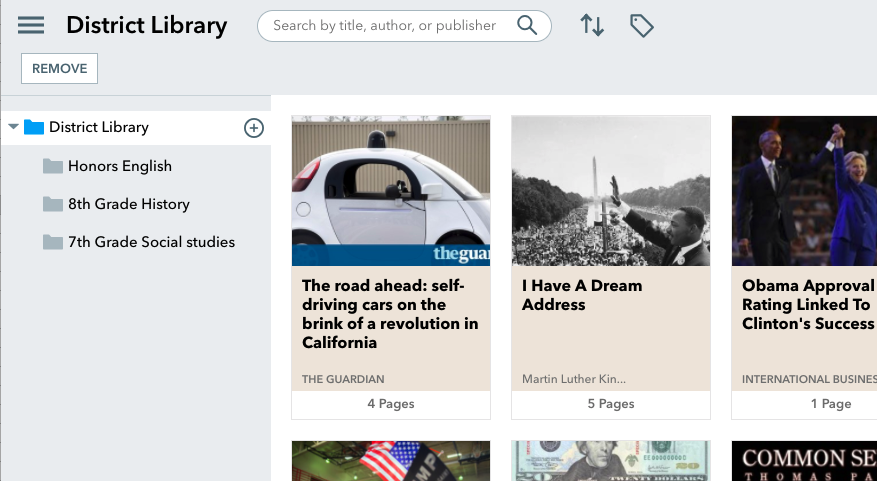Click the '5 Pages' label
The width and height of the screenshot is (877, 481).
[611, 404]
